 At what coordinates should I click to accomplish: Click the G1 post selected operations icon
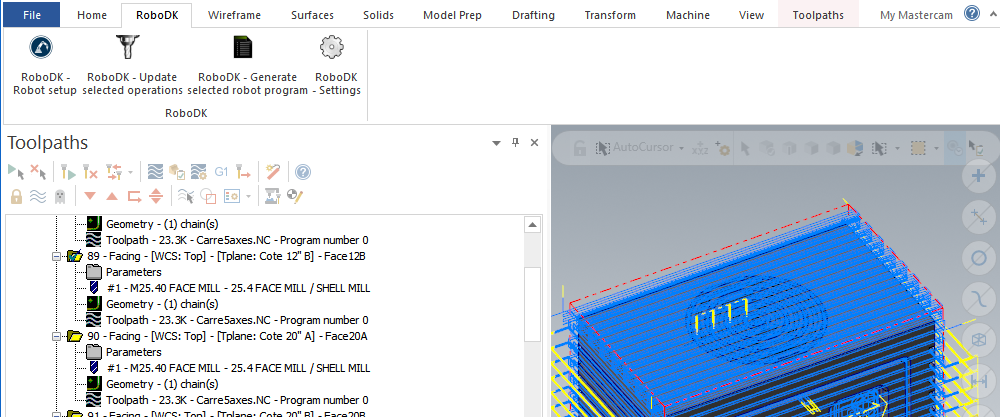pos(221,172)
